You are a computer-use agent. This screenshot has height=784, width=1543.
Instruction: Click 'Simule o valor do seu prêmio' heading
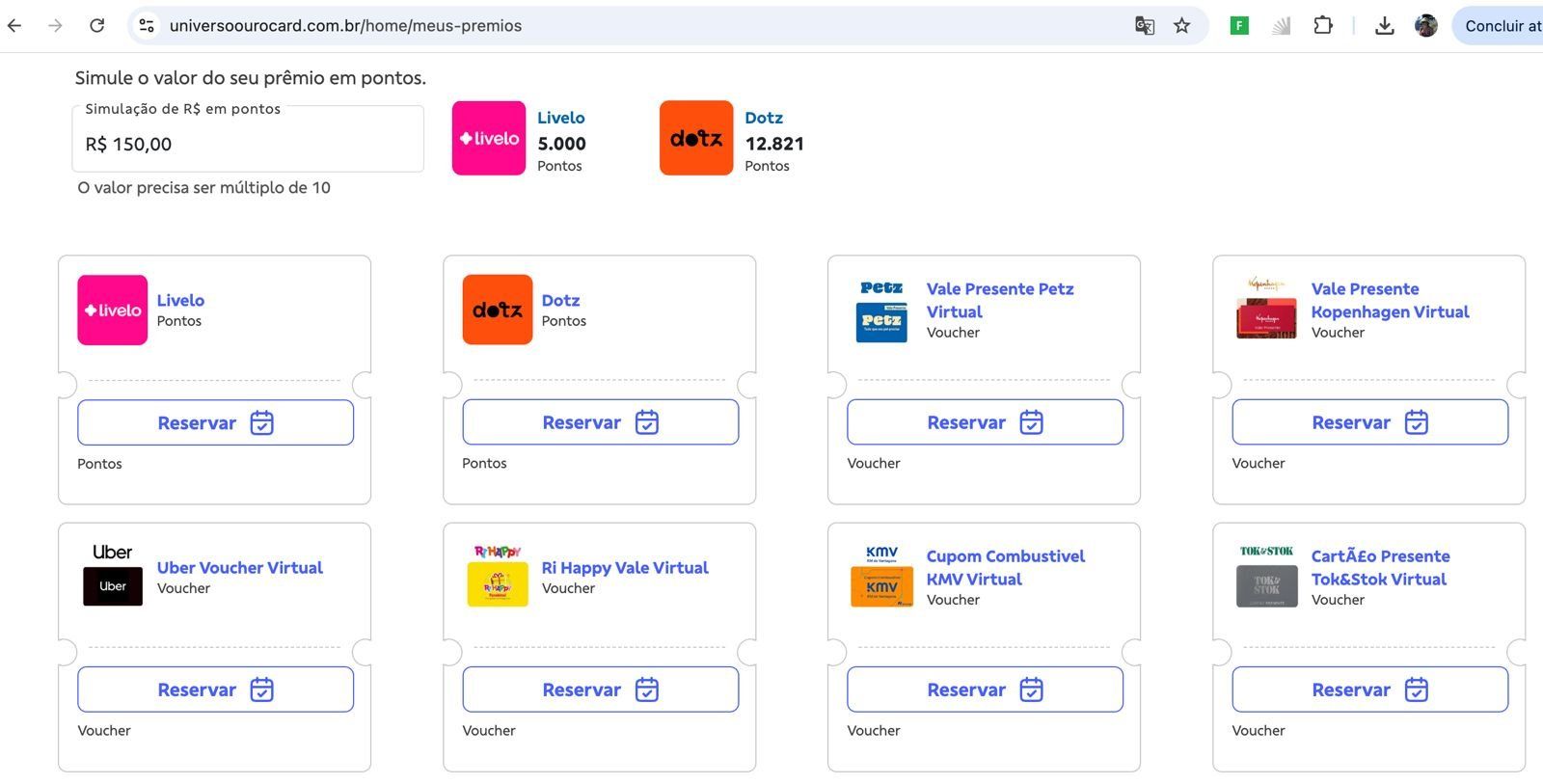click(251, 78)
